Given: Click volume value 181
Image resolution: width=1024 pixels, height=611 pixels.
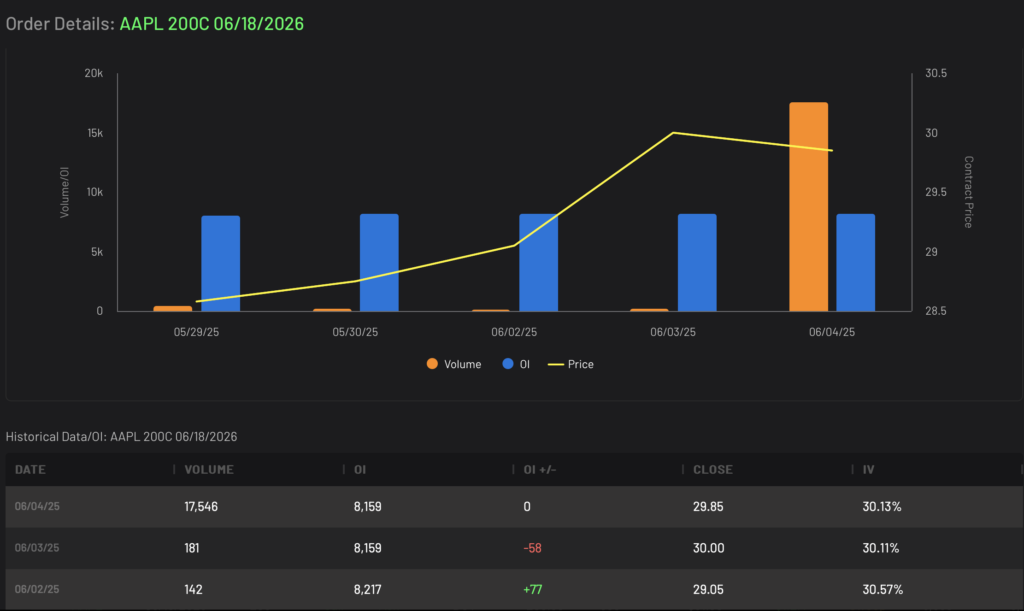Looking at the screenshot, I should pos(191,548).
